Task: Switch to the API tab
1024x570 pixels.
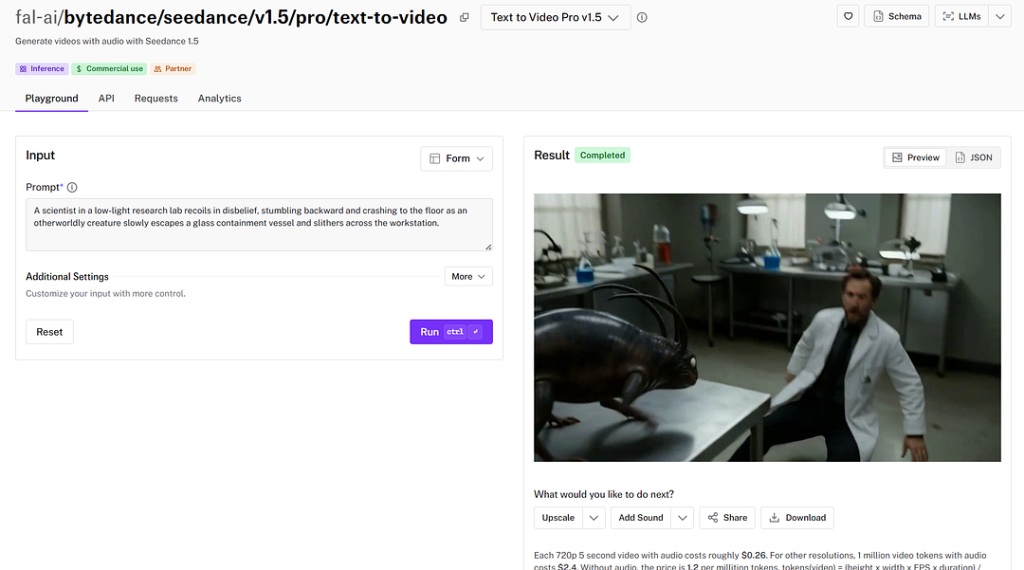Action: click(106, 99)
